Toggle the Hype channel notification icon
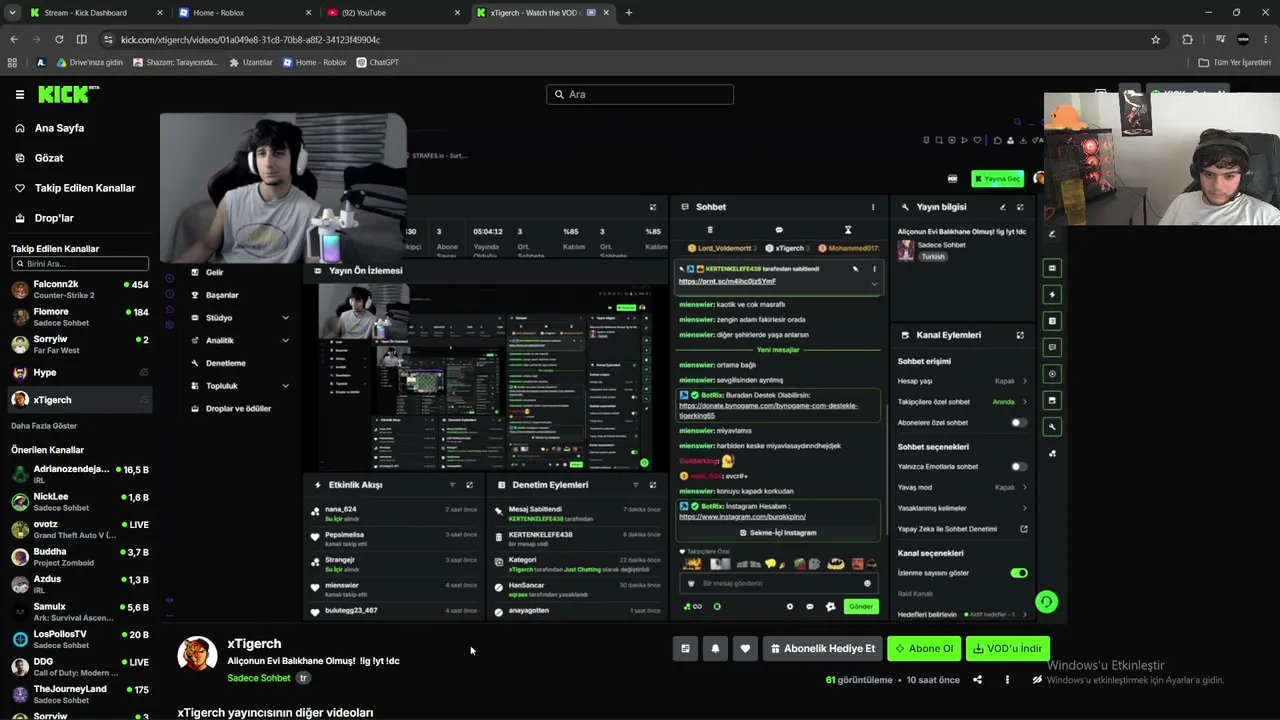This screenshot has width=1280, height=720. coord(144,373)
